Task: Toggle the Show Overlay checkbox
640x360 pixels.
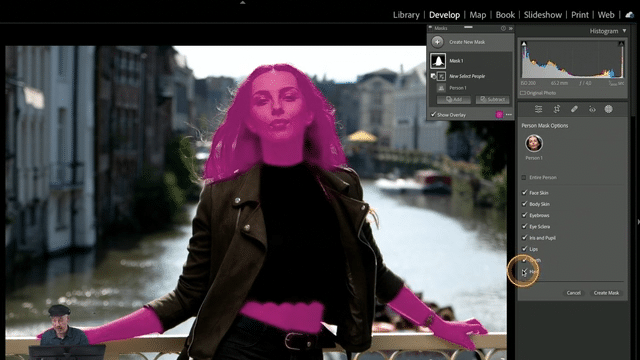Action: [x=433, y=115]
